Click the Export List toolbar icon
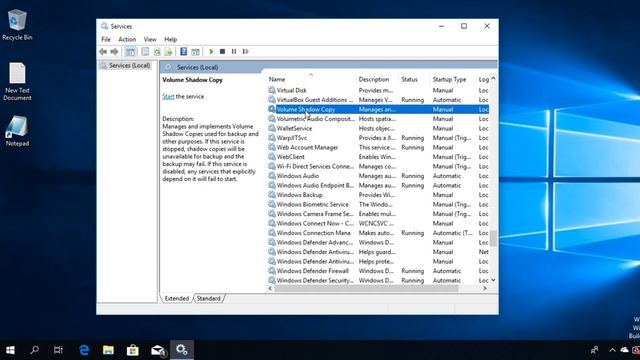Image resolution: width=640 pixels, height=360 pixels. pos(168,51)
